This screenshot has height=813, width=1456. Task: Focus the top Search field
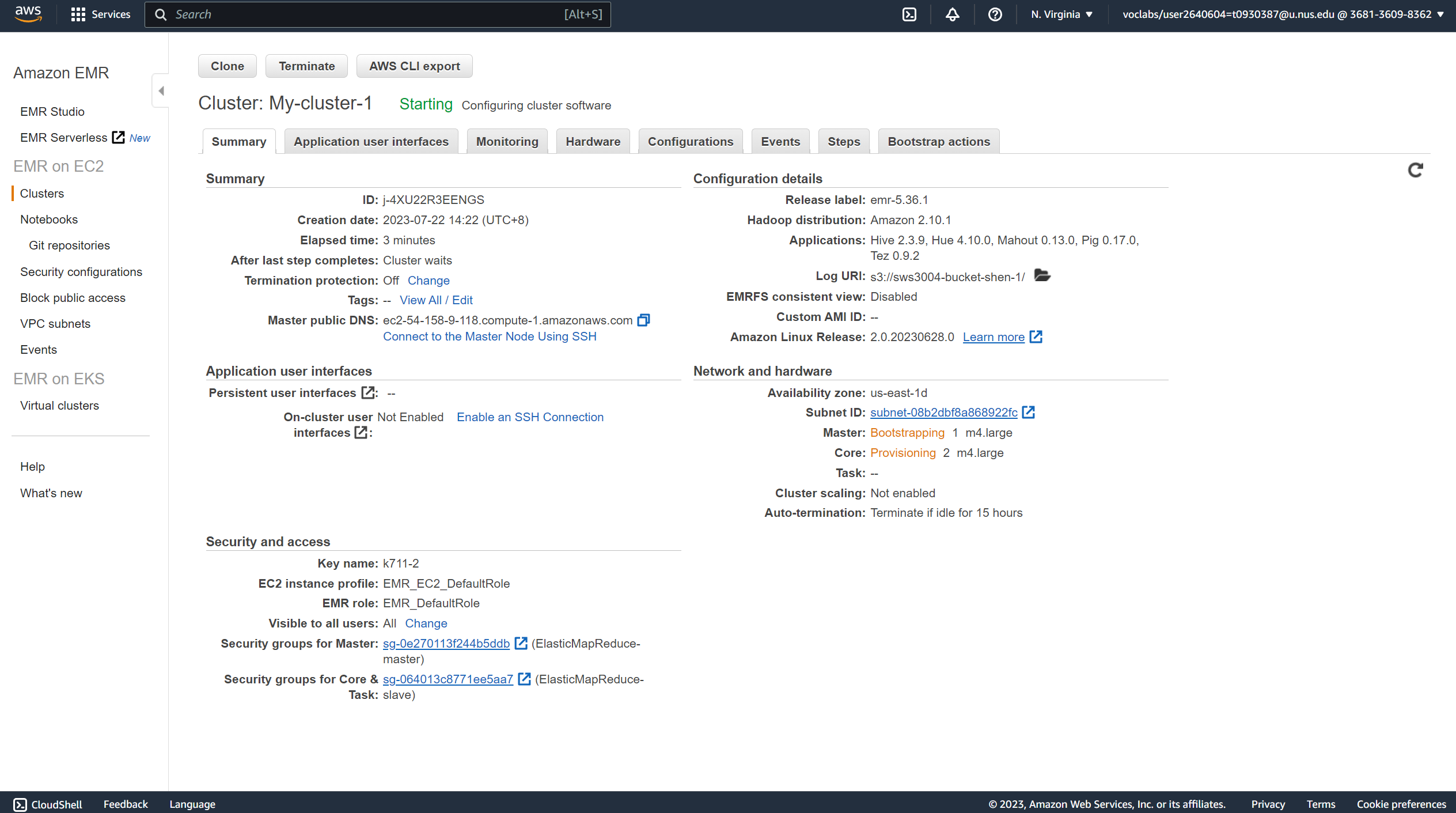click(378, 14)
